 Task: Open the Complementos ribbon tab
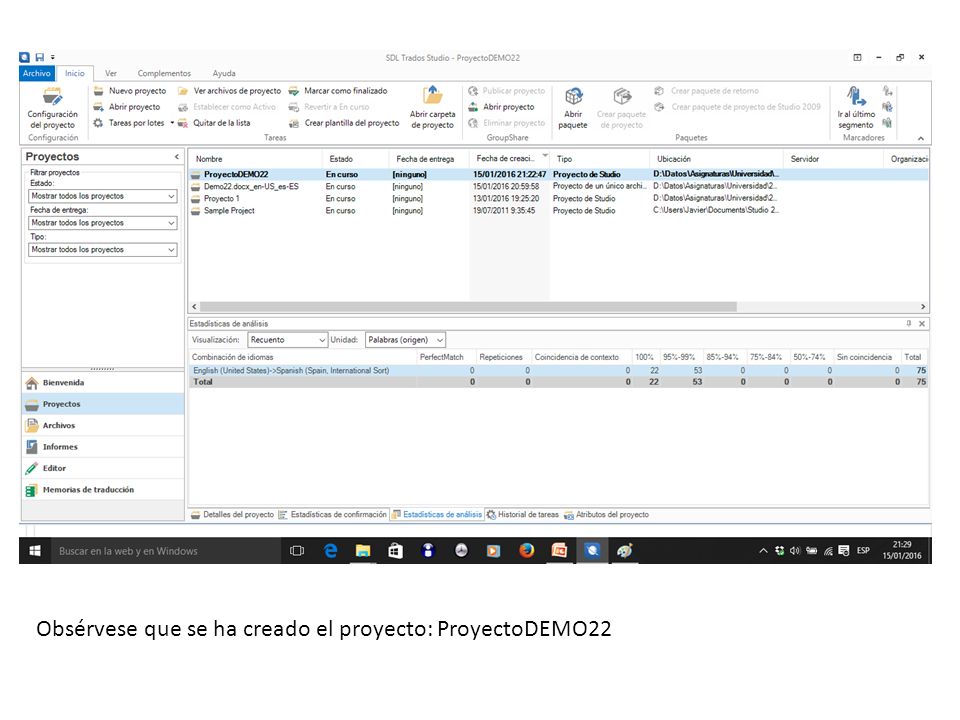[164, 73]
